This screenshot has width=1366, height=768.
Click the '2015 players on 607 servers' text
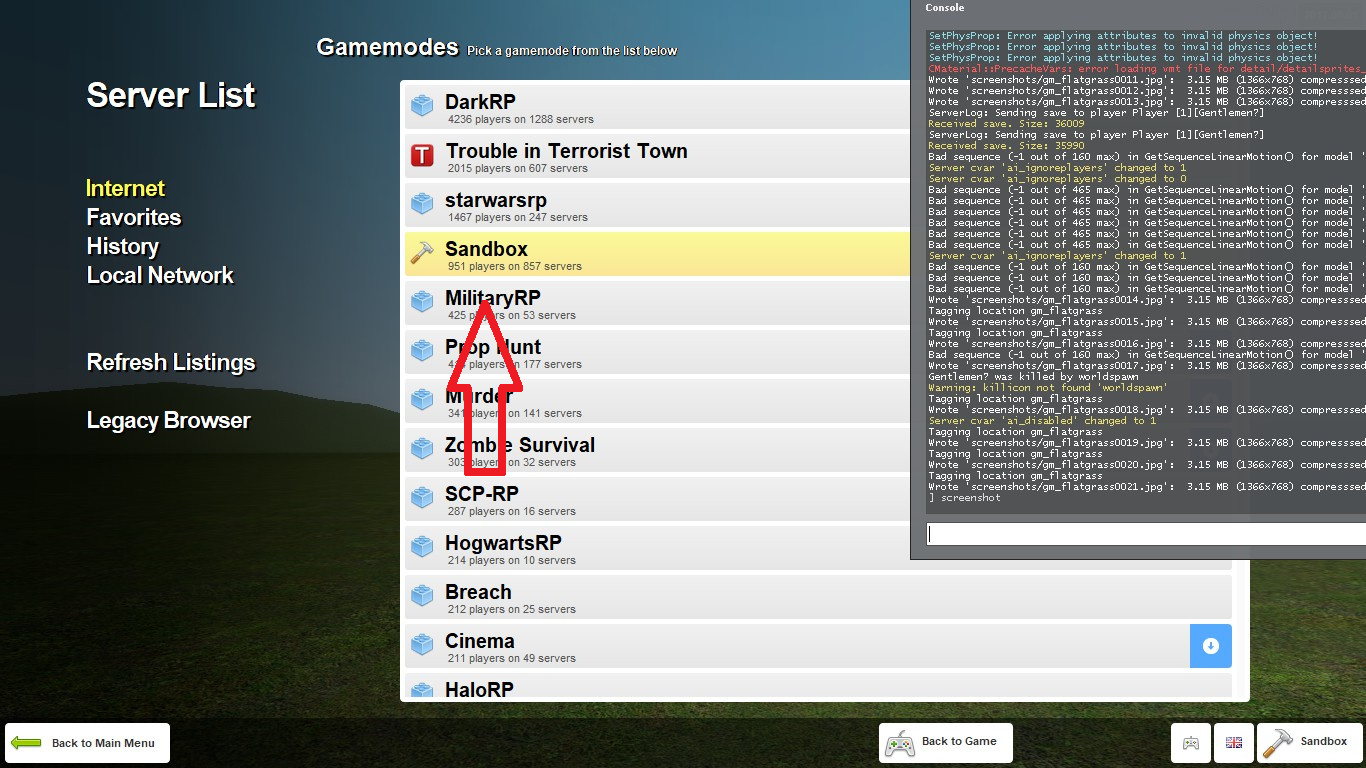(x=518, y=169)
